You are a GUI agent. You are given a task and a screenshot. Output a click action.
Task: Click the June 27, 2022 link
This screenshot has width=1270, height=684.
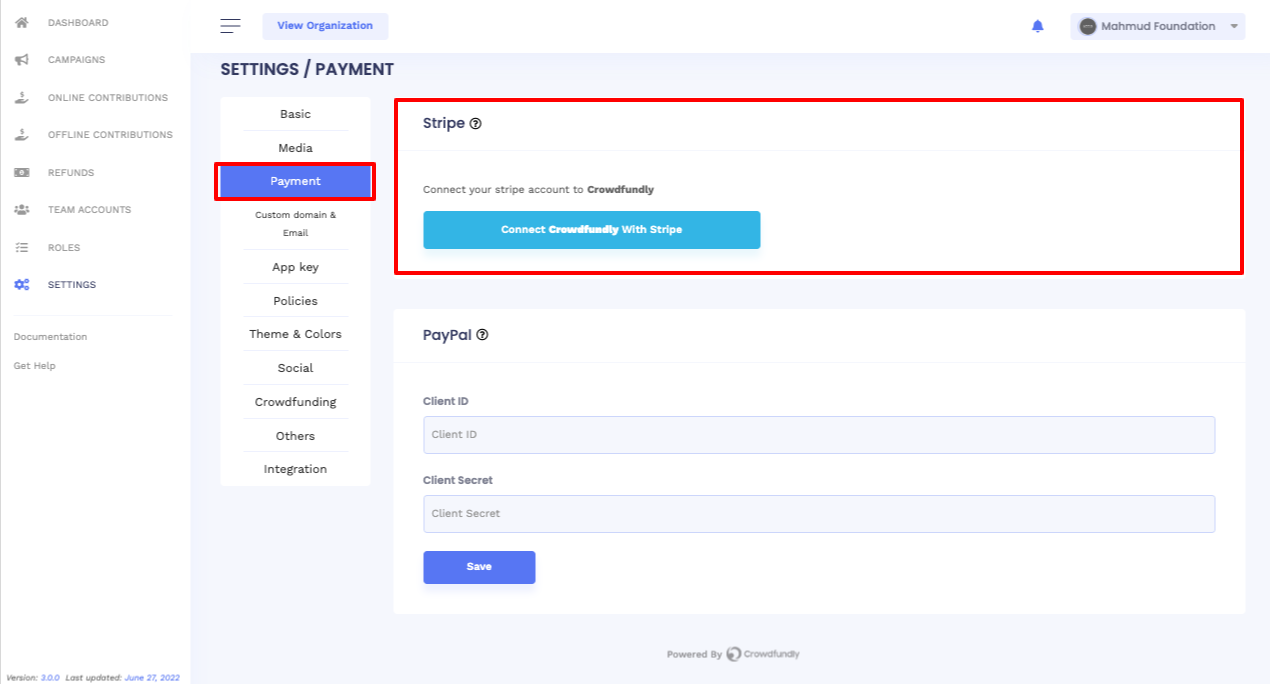tap(152, 677)
